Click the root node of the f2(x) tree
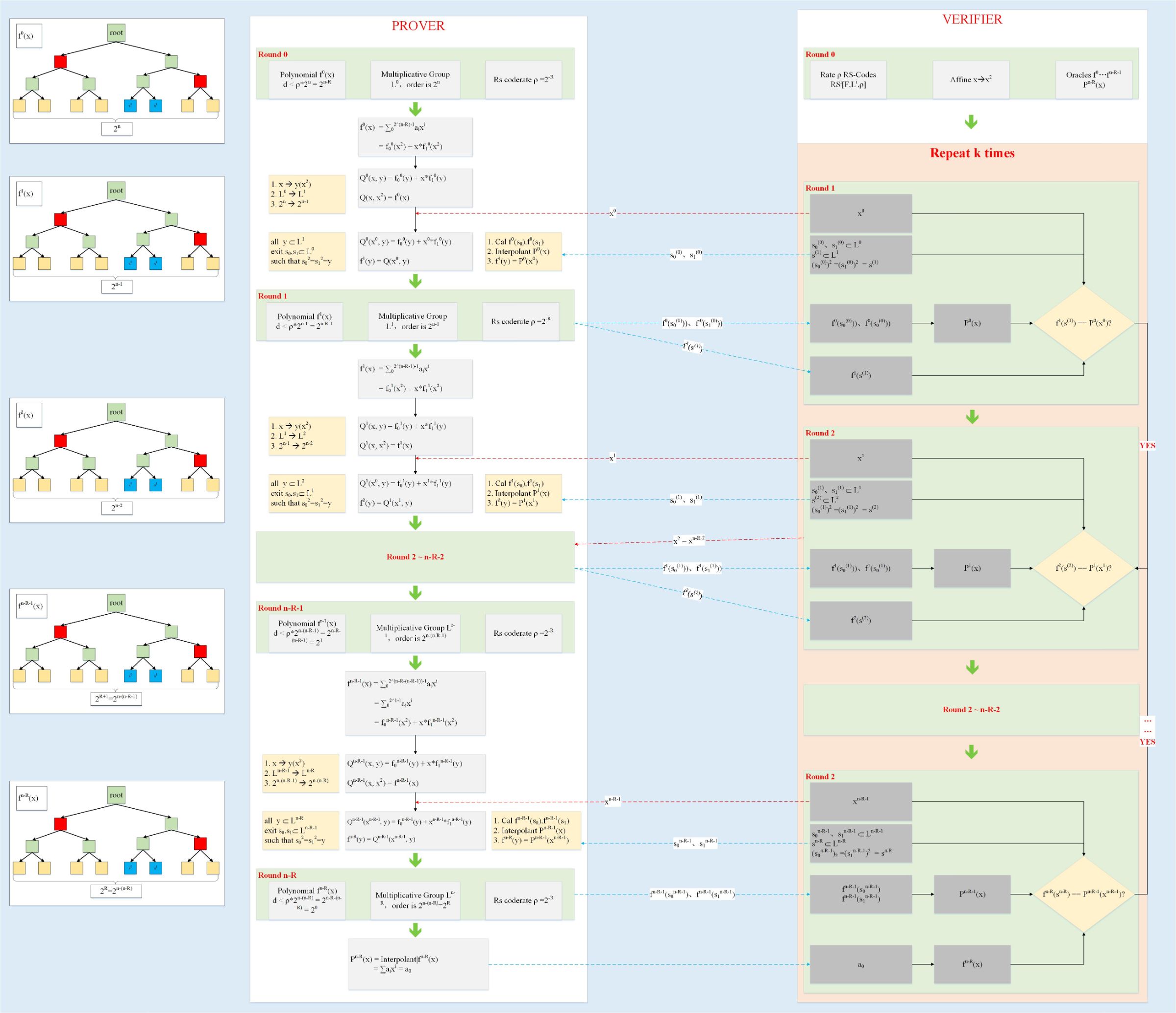1176x1013 pixels. click(116, 412)
